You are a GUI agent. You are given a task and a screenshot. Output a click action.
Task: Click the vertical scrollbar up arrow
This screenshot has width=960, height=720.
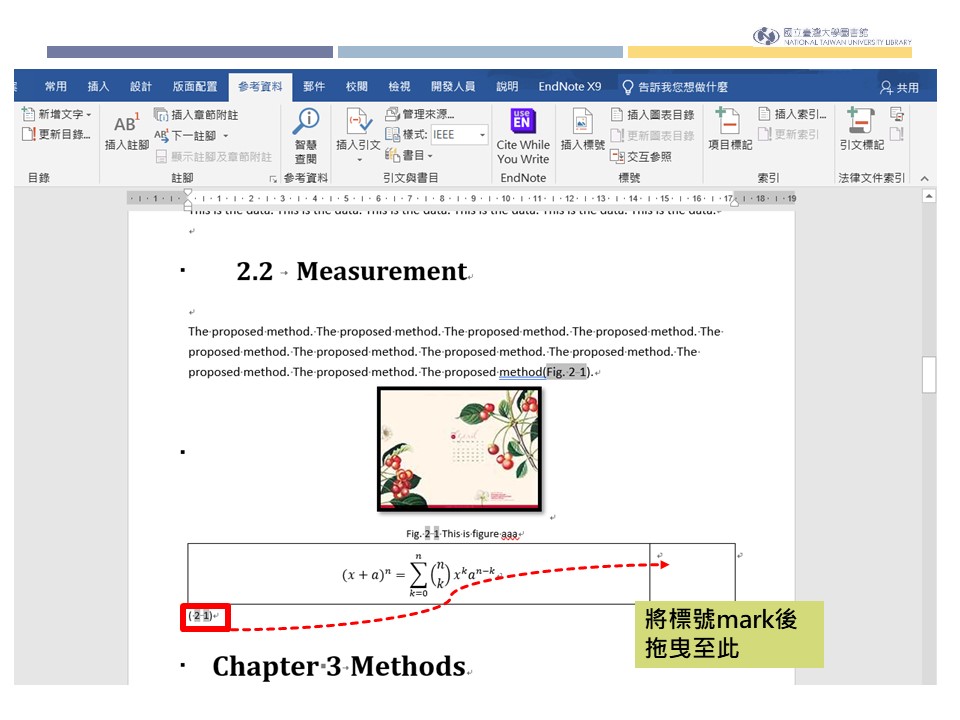(929, 197)
